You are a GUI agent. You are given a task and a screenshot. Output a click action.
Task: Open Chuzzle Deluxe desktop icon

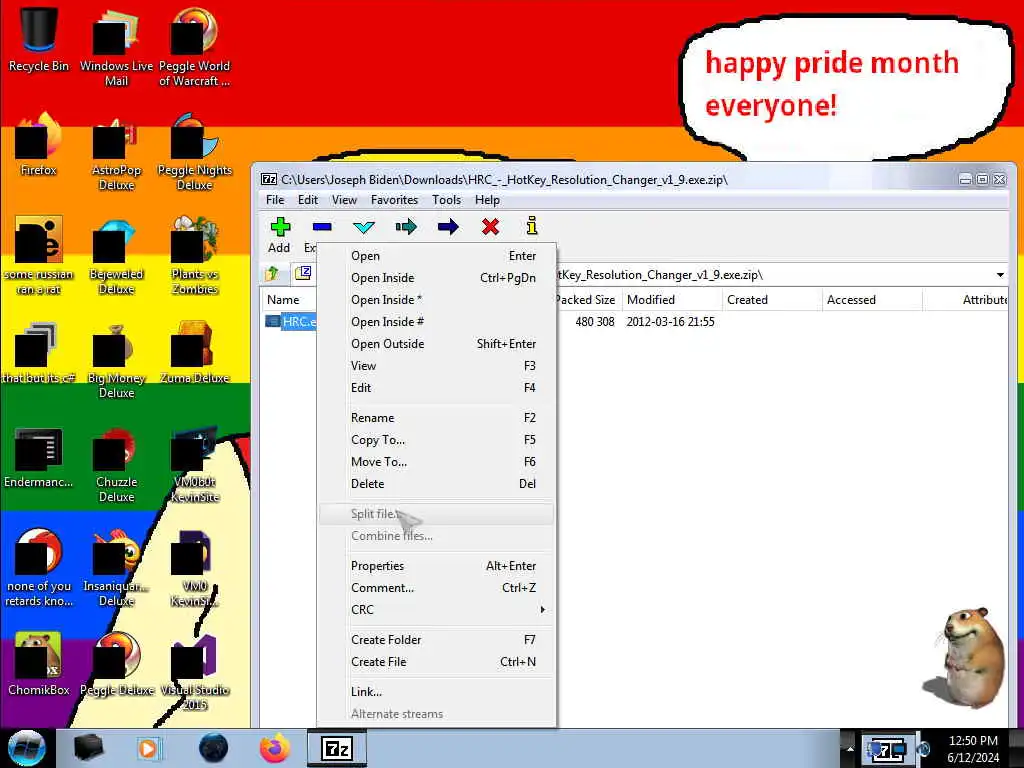coord(116,464)
